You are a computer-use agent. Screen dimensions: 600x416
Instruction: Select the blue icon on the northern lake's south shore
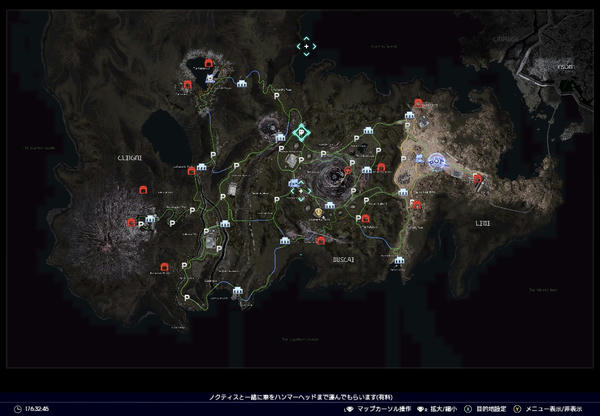(210, 79)
